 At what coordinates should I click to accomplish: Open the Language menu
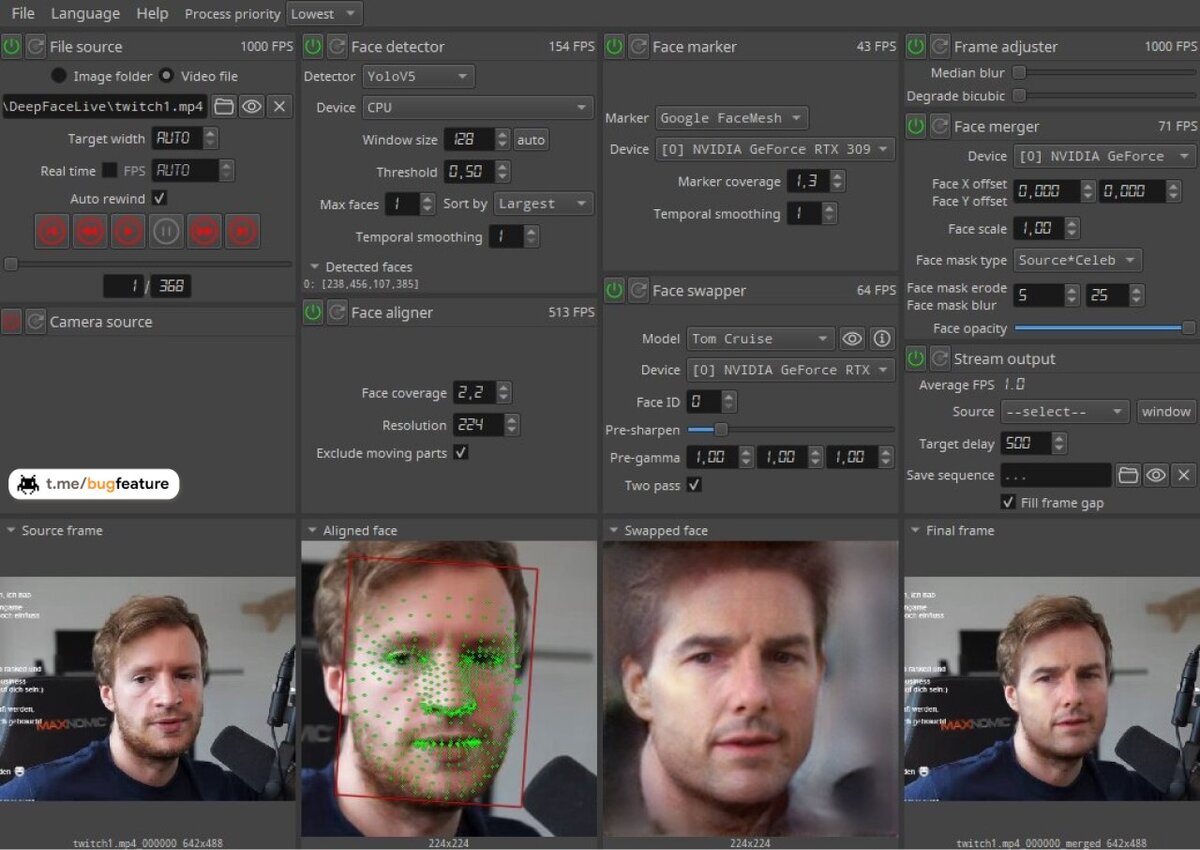(x=85, y=13)
